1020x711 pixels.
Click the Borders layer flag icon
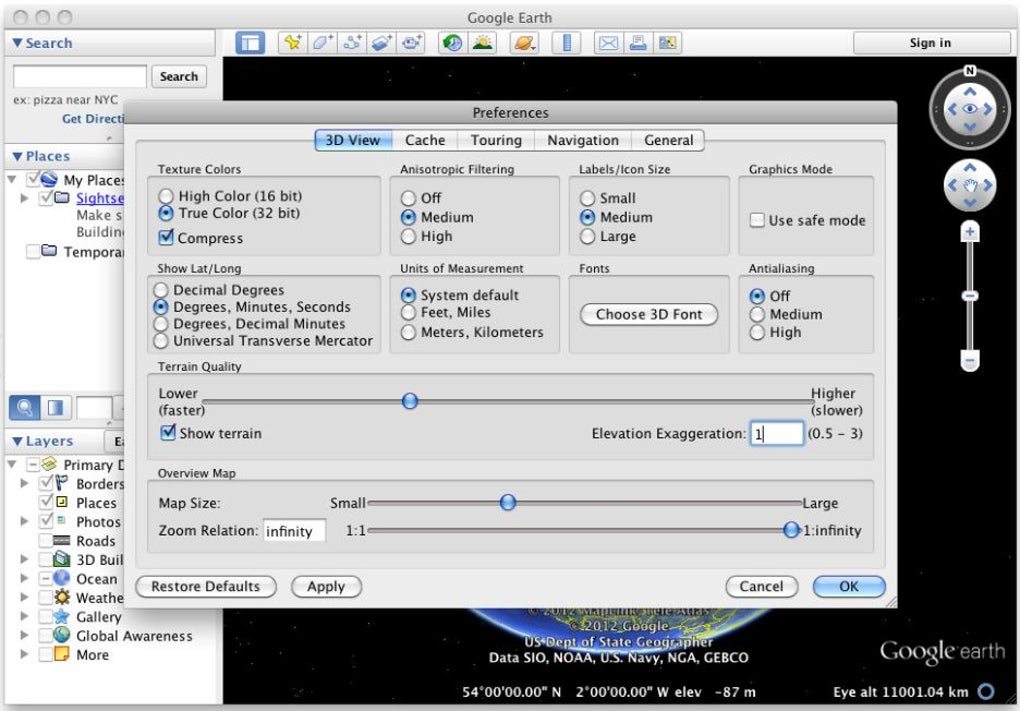click(62, 483)
